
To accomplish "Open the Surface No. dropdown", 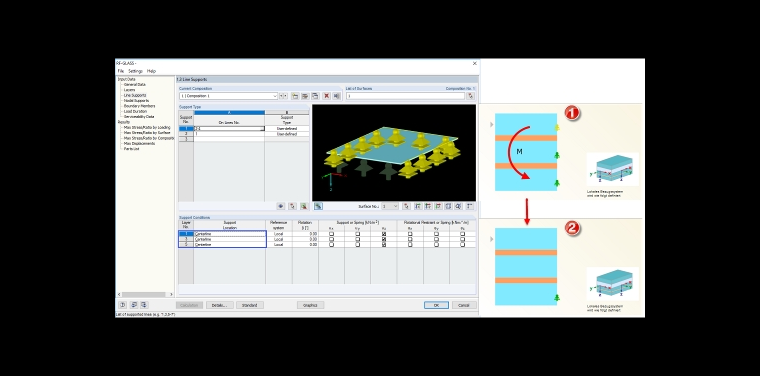I will (x=396, y=206).
